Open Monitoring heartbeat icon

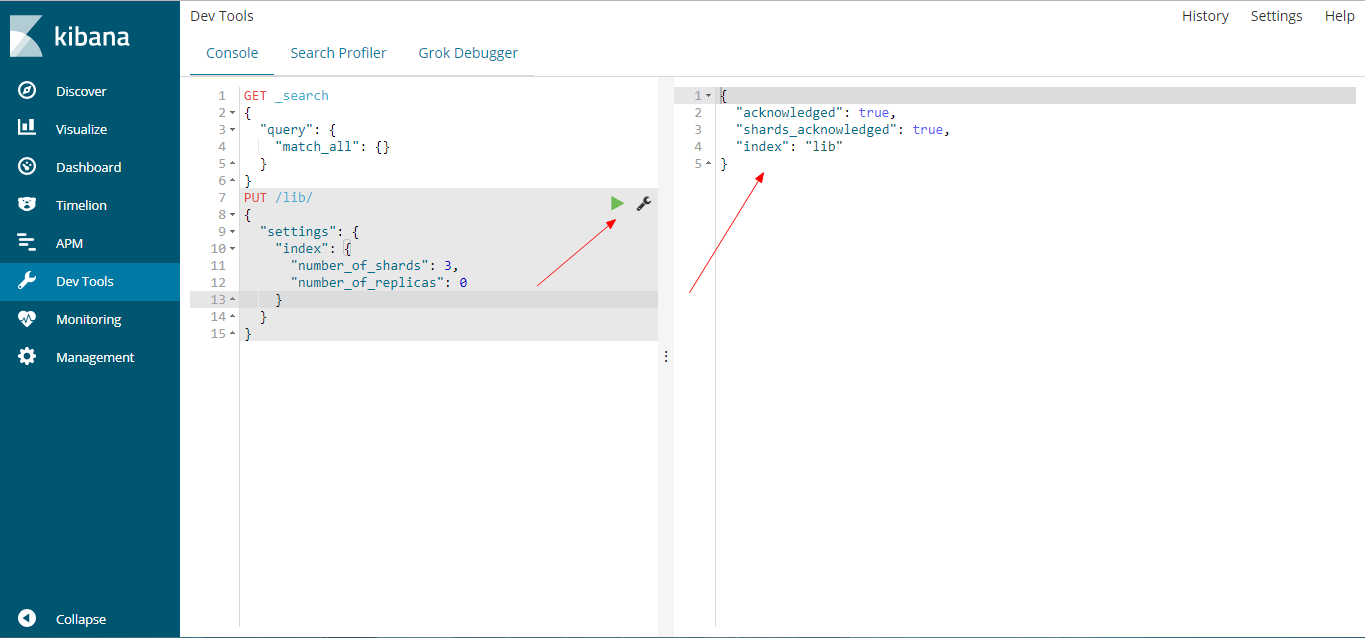(x=27, y=319)
